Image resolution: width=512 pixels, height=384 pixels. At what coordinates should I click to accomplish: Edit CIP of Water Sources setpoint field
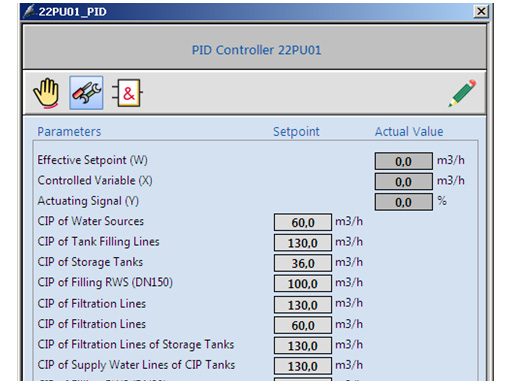(x=303, y=222)
